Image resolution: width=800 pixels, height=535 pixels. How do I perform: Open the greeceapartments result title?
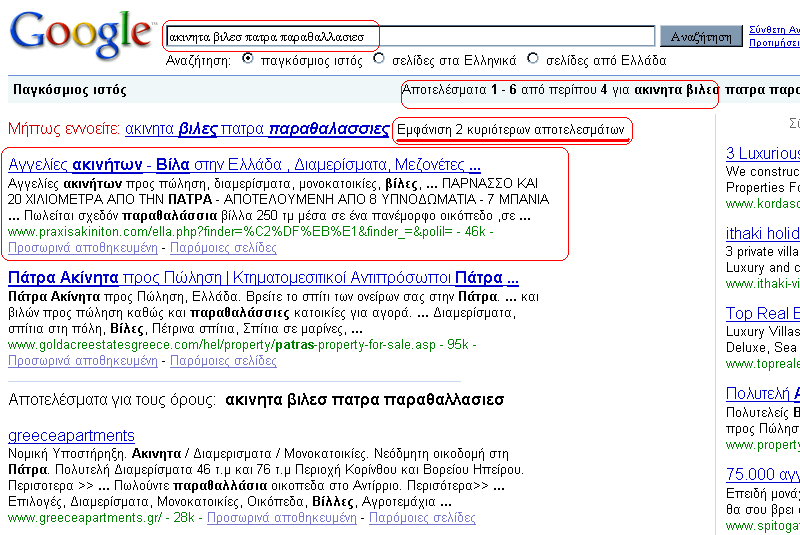pyautogui.click(x=71, y=435)
